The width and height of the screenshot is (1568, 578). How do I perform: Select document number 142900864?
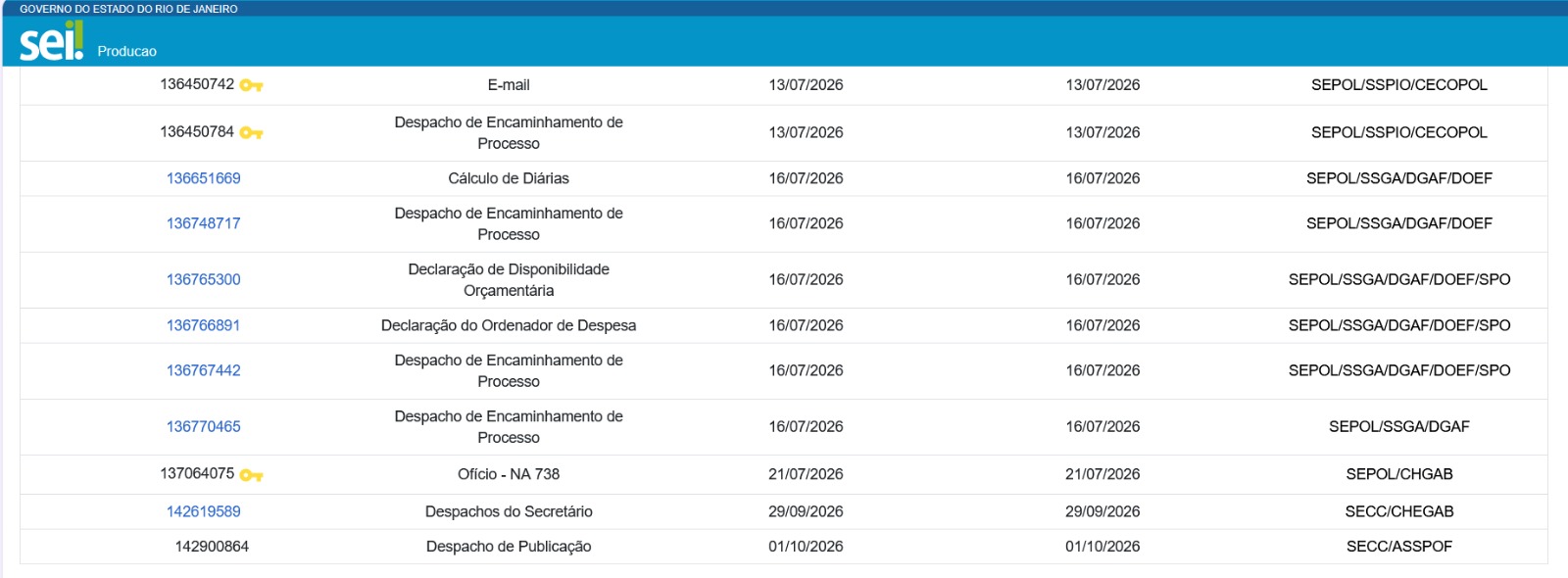click(x=212, y=547)
